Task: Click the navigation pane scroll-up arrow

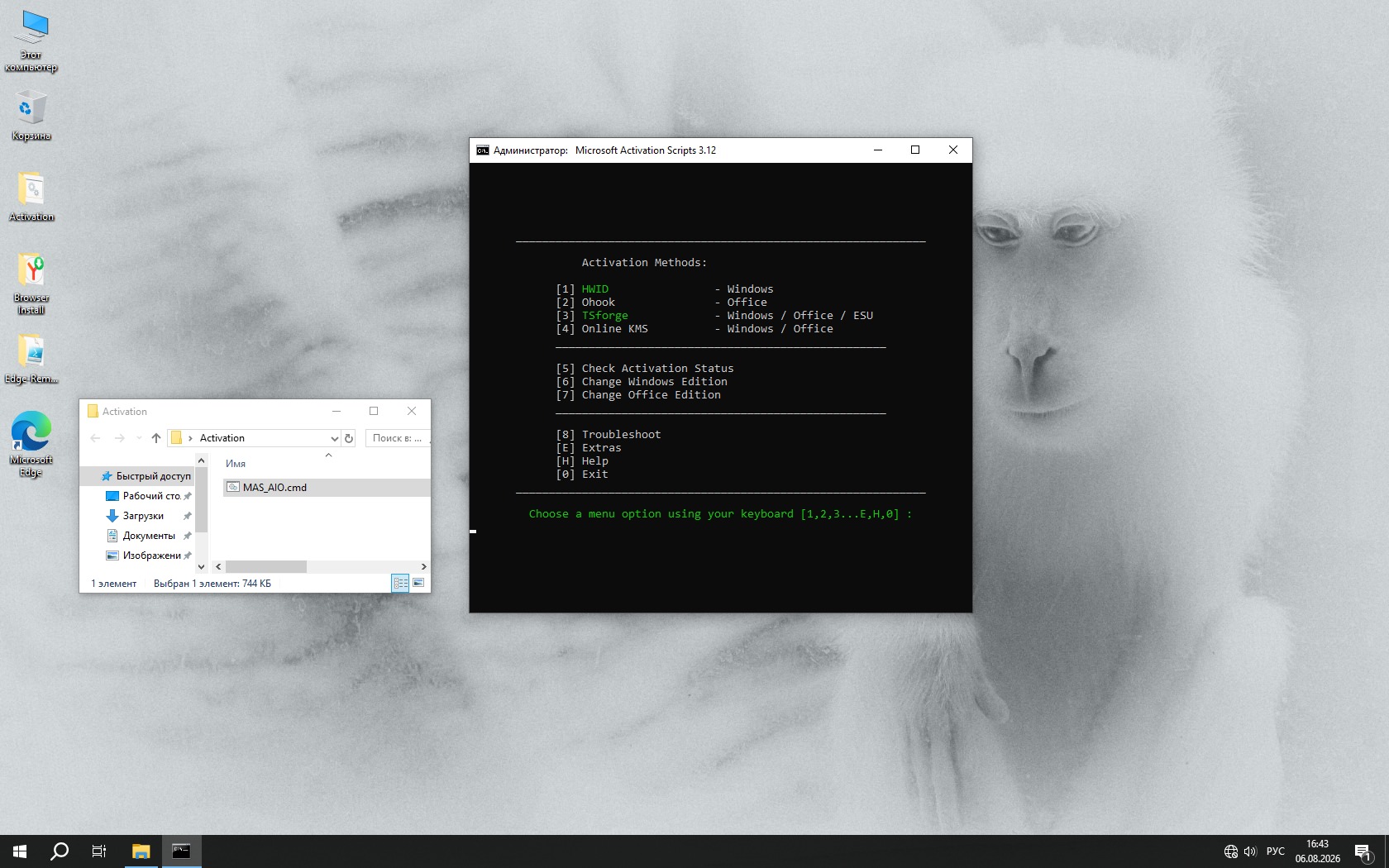Action: point(201,460)
